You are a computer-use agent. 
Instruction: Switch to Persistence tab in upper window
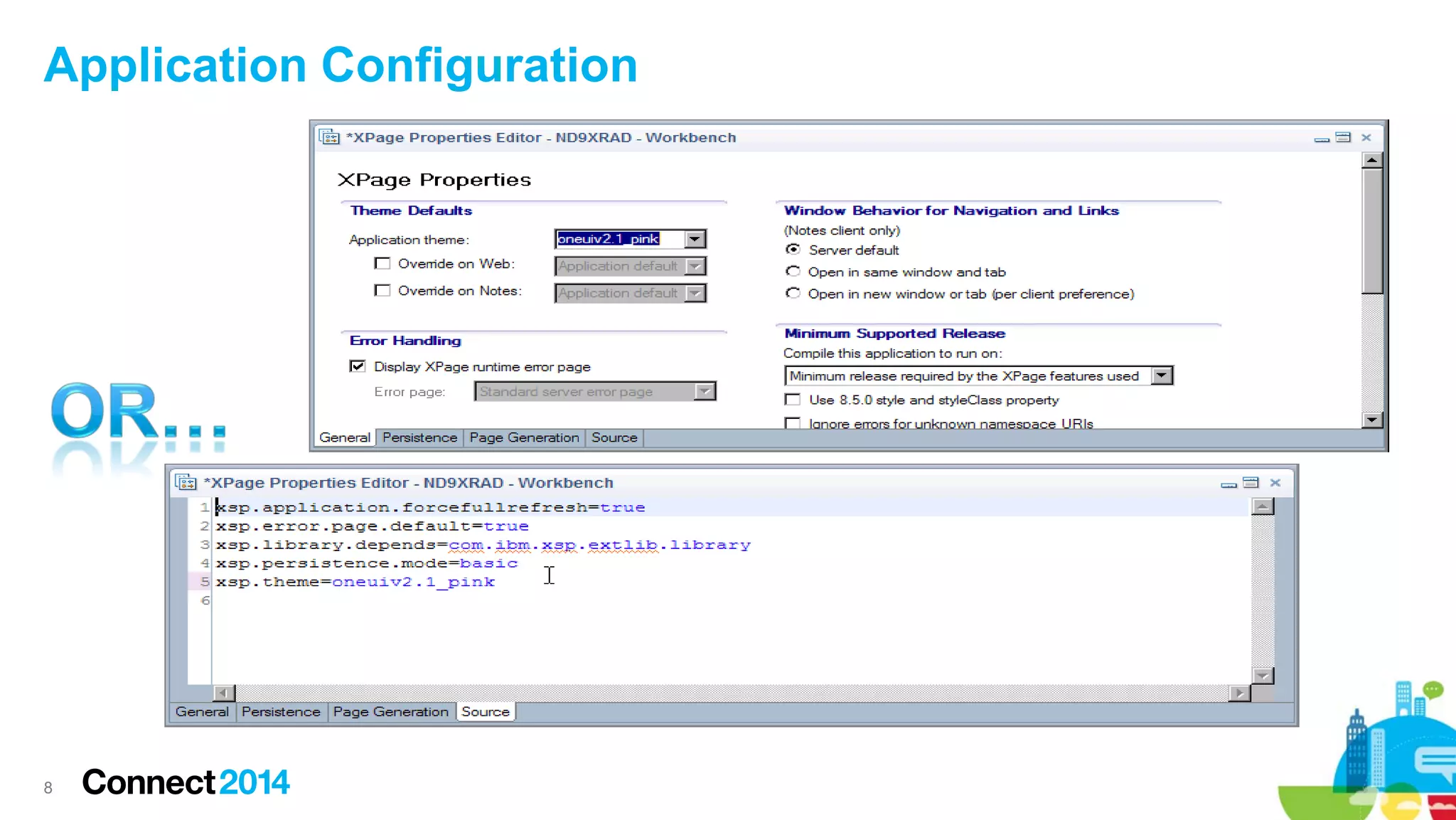419,437
